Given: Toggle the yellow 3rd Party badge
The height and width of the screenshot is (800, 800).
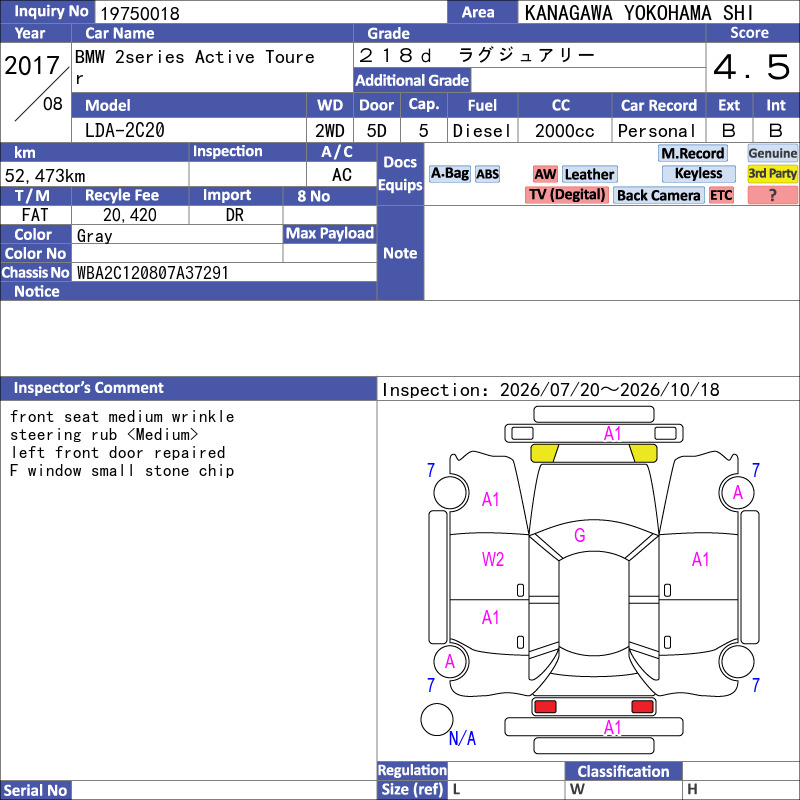Looking at the screenshot, I should pyautogui.click(x=772, y=173).
